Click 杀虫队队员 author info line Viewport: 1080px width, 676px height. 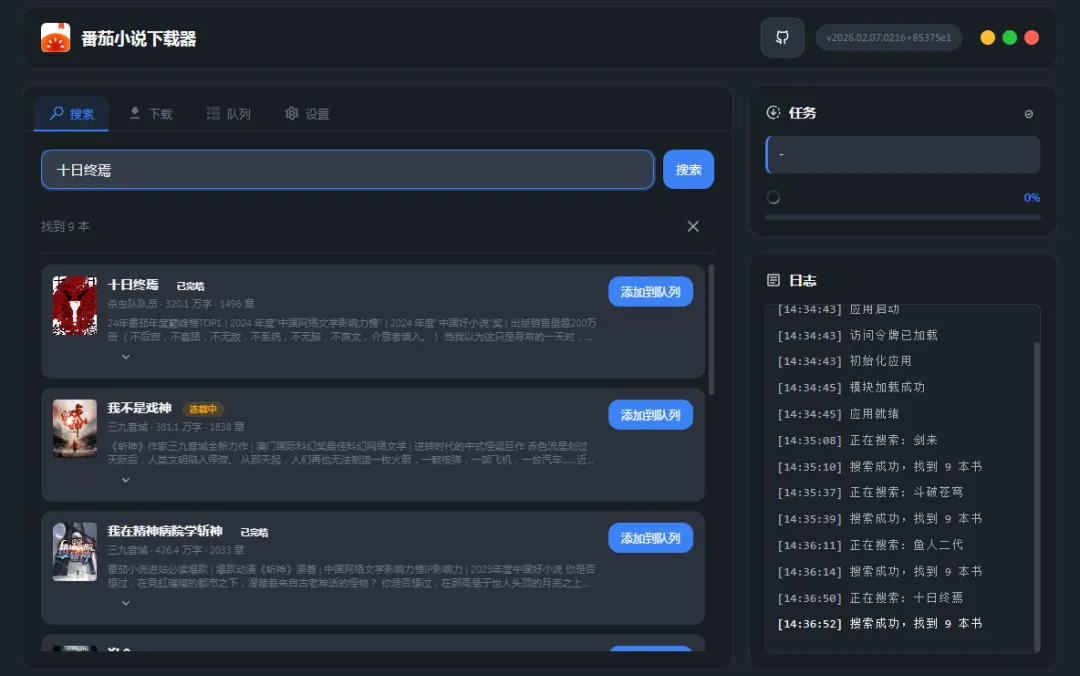pyautogui.click(x=180, y=303)
